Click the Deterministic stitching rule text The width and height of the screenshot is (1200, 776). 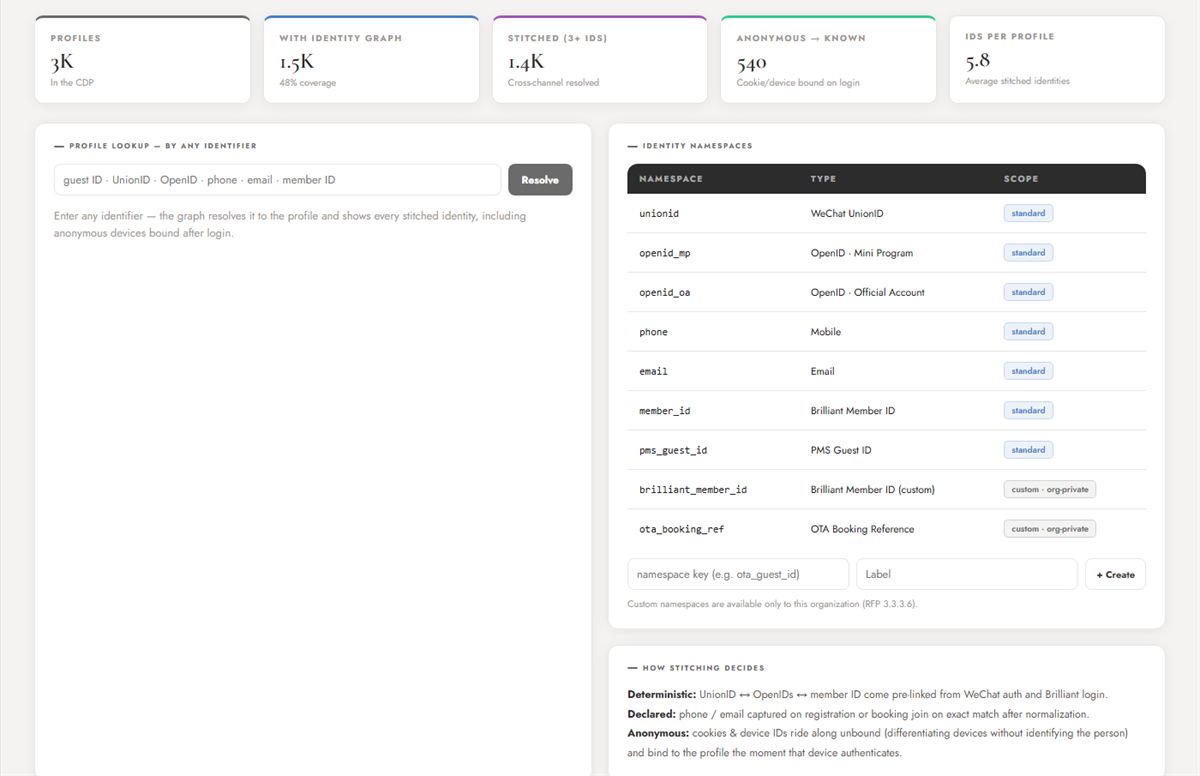pos(867,694)
